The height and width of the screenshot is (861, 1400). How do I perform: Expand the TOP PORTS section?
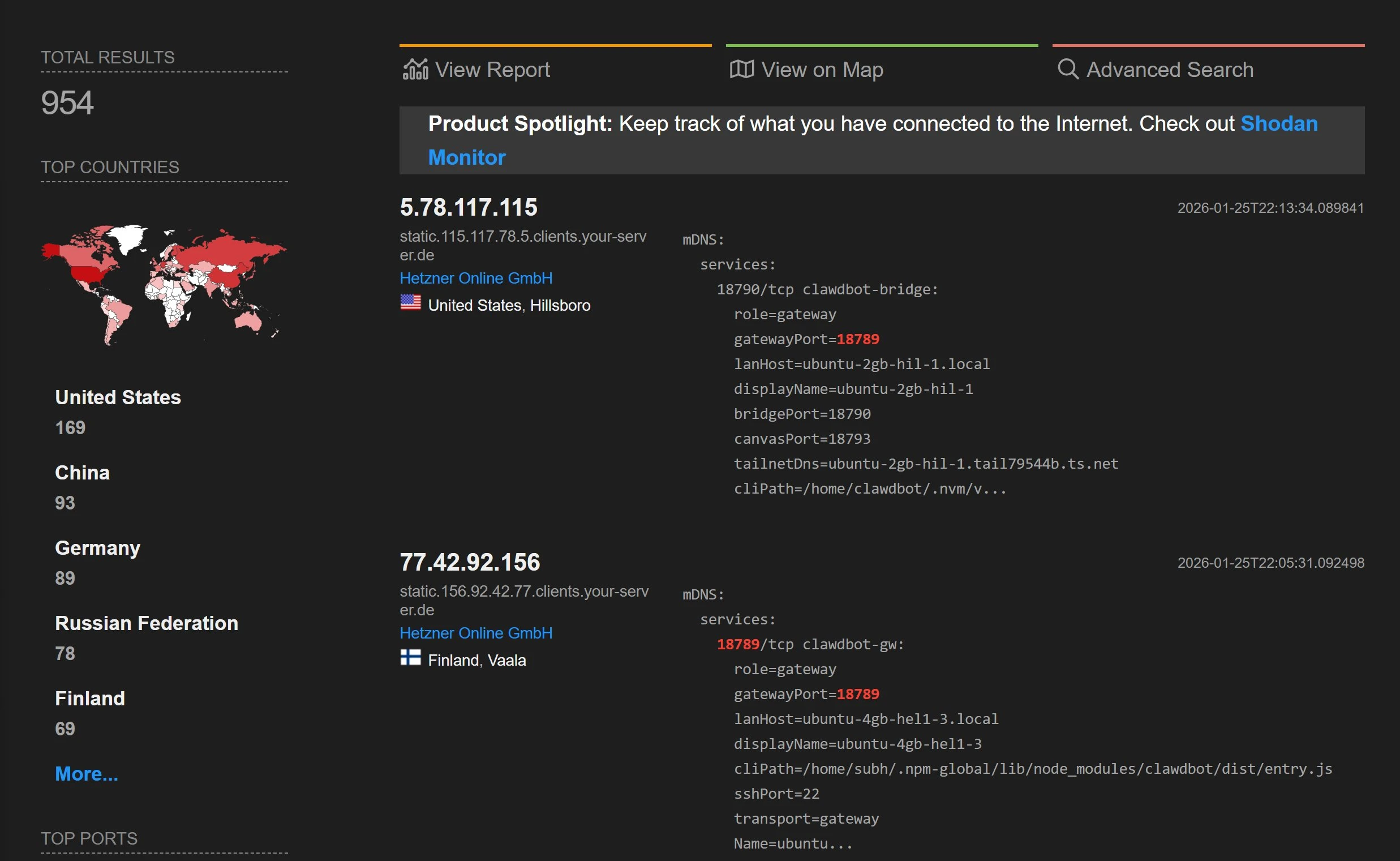(x=89, y=838)
